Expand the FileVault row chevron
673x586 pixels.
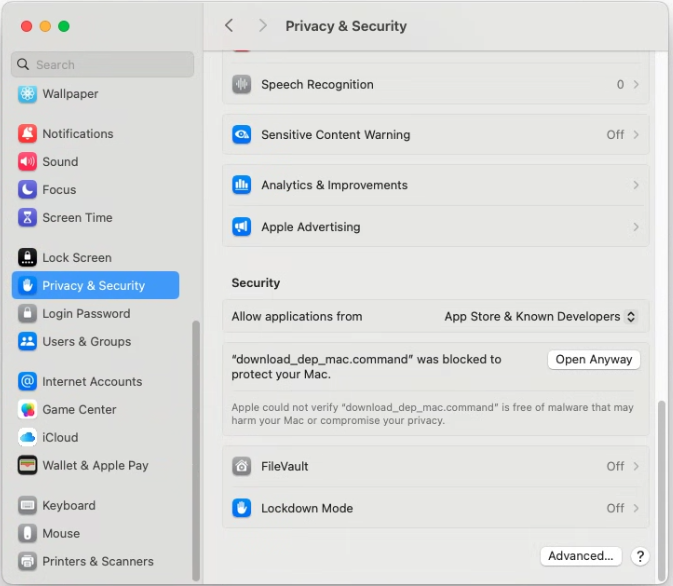[x=636, y=466]
